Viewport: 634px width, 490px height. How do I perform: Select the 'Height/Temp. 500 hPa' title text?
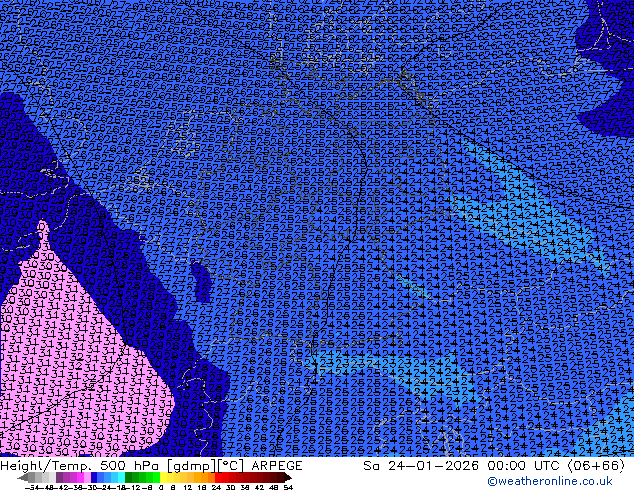81,466
